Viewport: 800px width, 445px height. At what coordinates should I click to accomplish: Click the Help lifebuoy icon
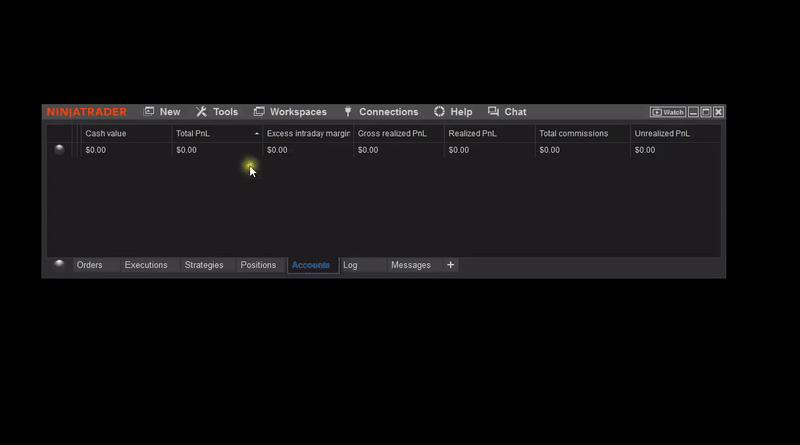(x=439, y=112)
